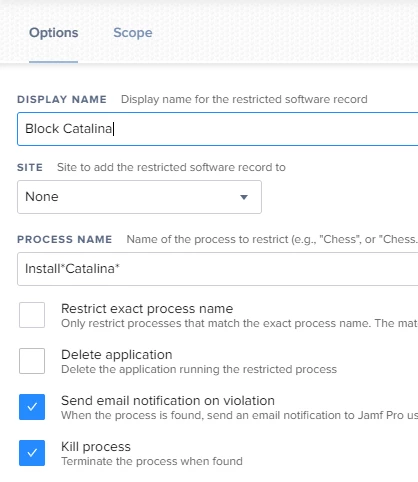Screen dimensions: 418x482
Task: Click the DISPLAY NAME heading label
Action: (x=62, y=99)
